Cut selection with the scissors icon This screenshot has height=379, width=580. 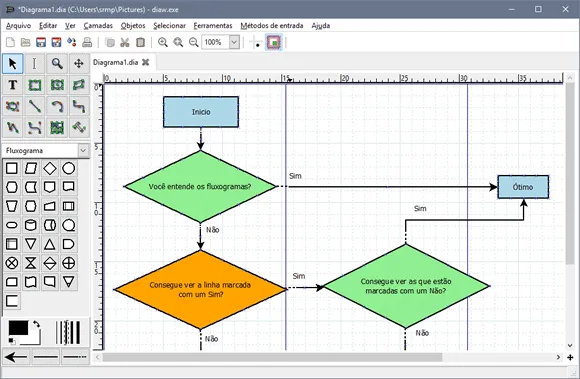[x=125, y=42]
